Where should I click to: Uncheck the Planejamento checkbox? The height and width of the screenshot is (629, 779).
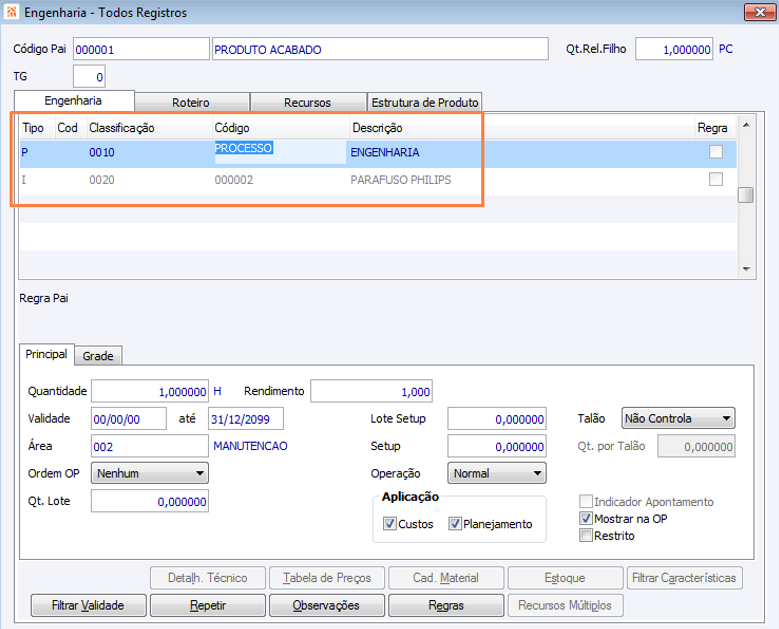tap(455, 524)
